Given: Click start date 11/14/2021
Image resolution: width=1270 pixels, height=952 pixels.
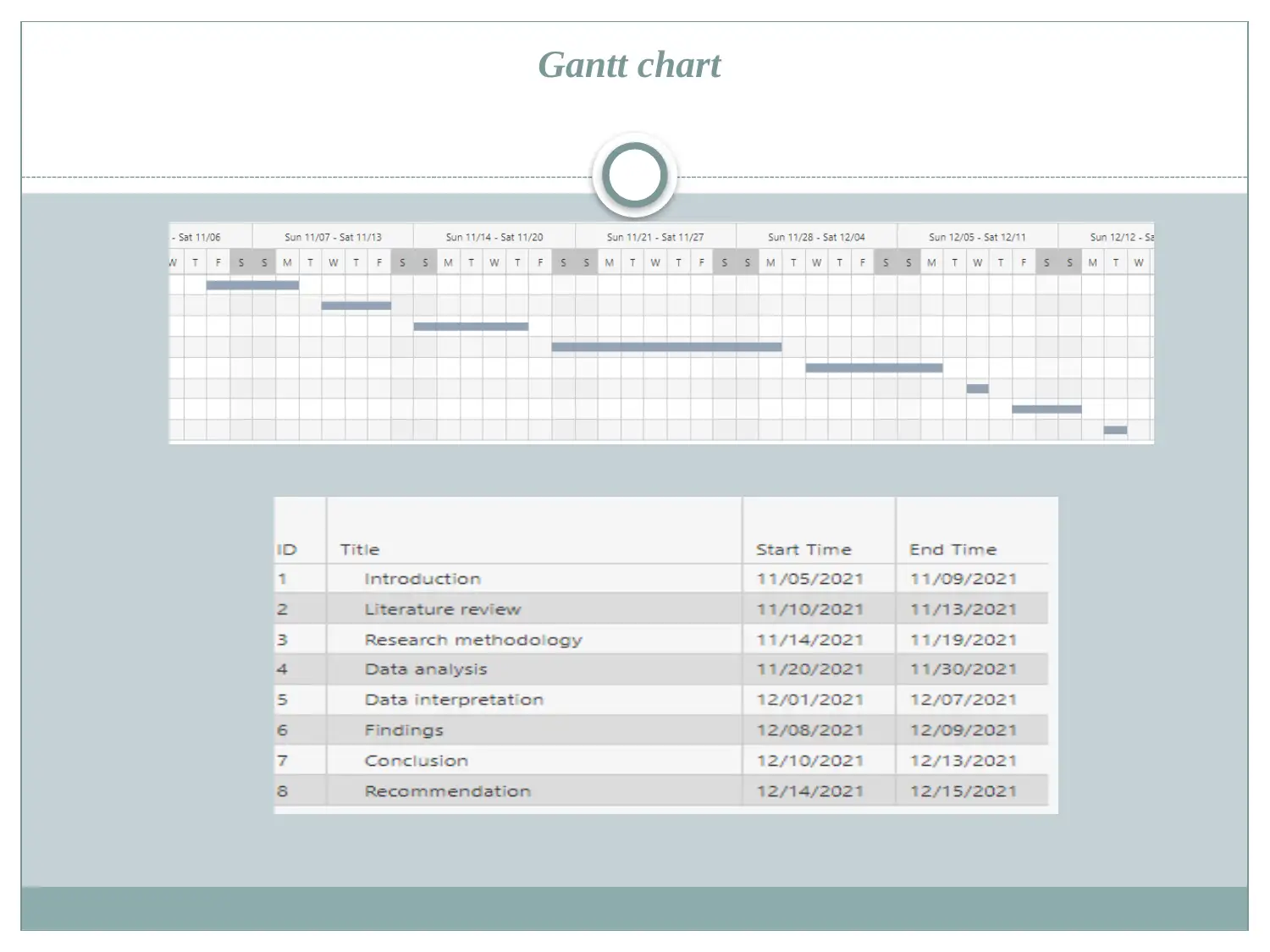Looking at the screenshot, I should pyautogui.click(x=810, y=640).
